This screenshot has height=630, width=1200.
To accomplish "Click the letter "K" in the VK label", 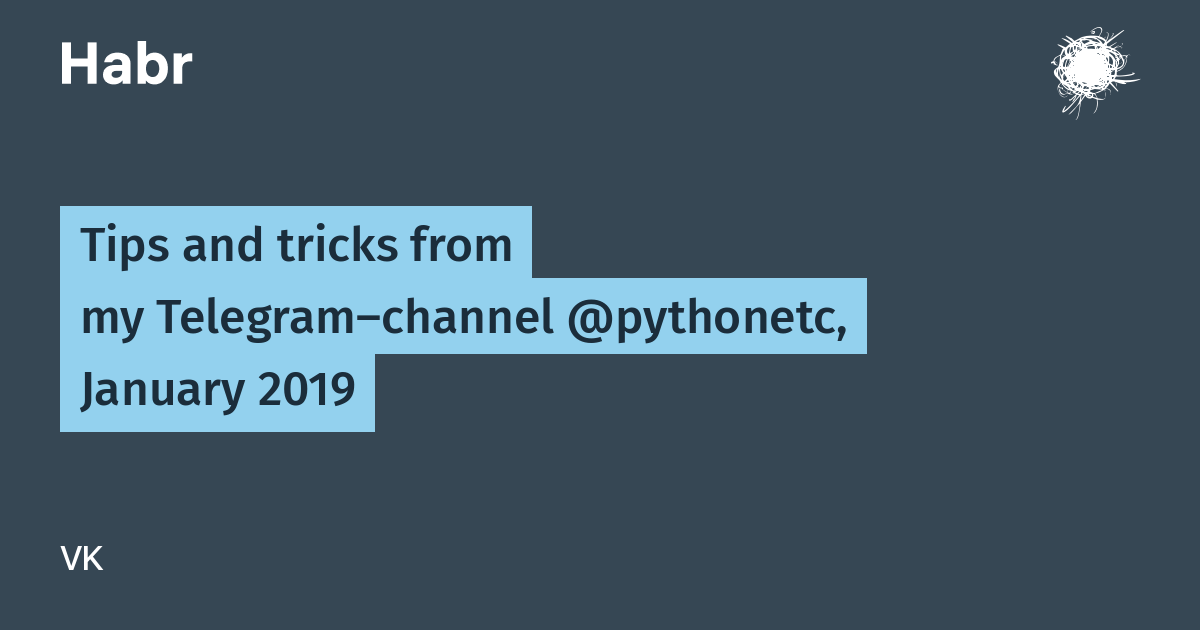I will (94, 560).
